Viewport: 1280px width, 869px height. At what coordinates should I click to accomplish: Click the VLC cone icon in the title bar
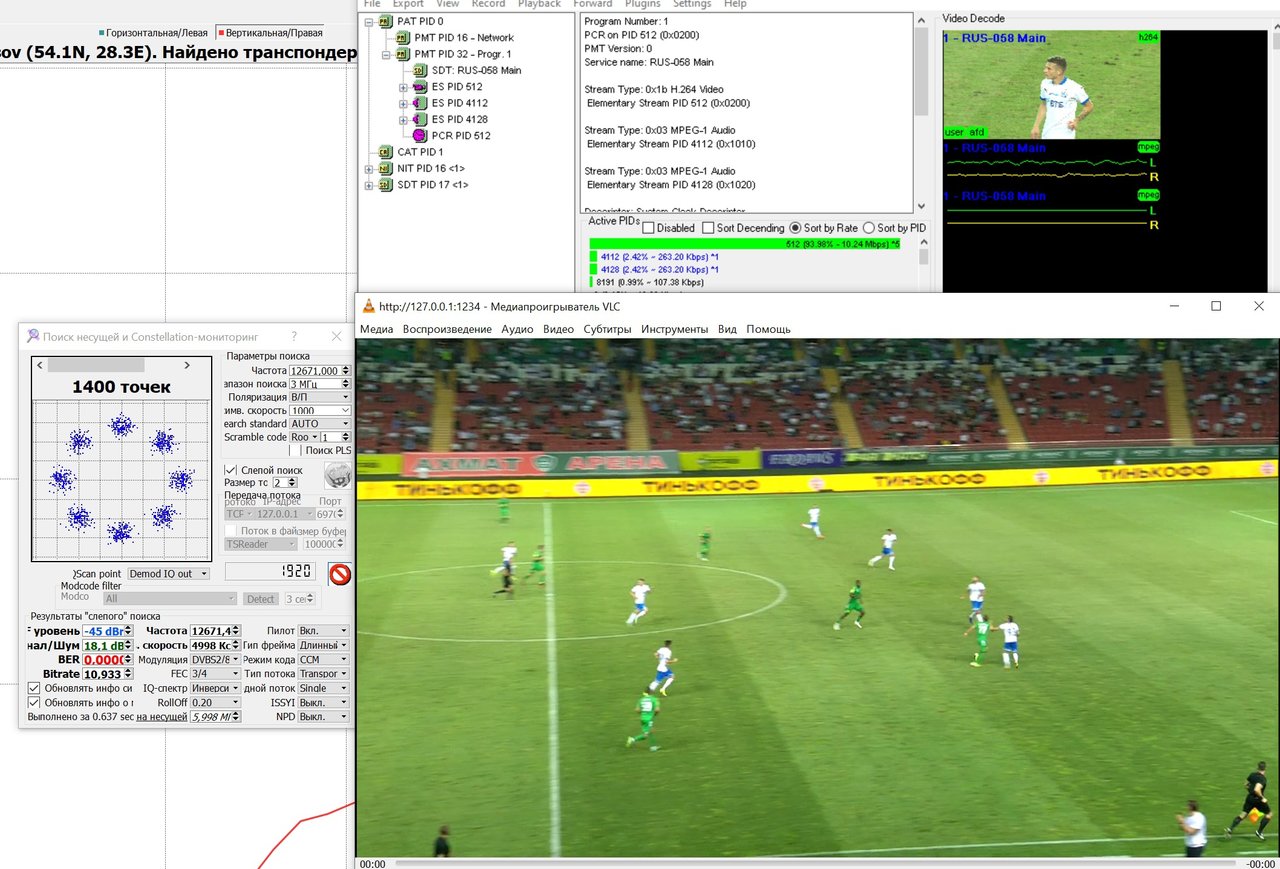tap(368, 307)
